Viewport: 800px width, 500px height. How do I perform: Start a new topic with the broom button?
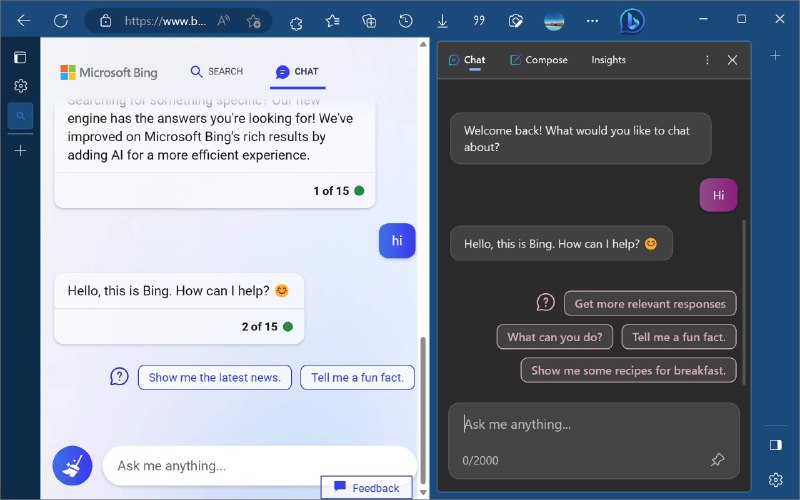pyautogui.click(x=72, y=465)
